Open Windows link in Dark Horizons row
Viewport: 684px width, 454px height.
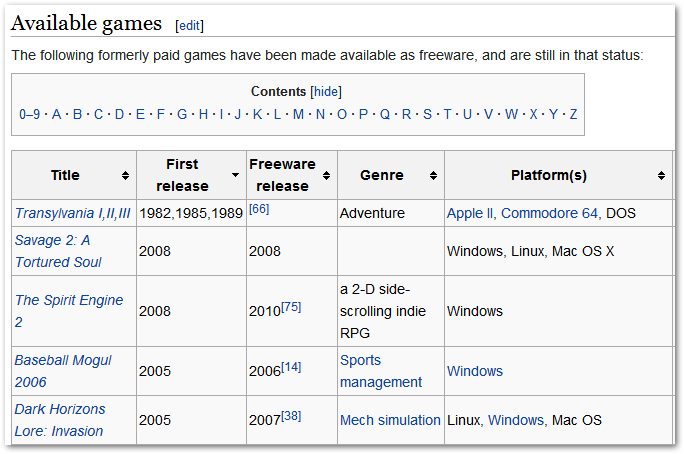click(x=516, y=420)
